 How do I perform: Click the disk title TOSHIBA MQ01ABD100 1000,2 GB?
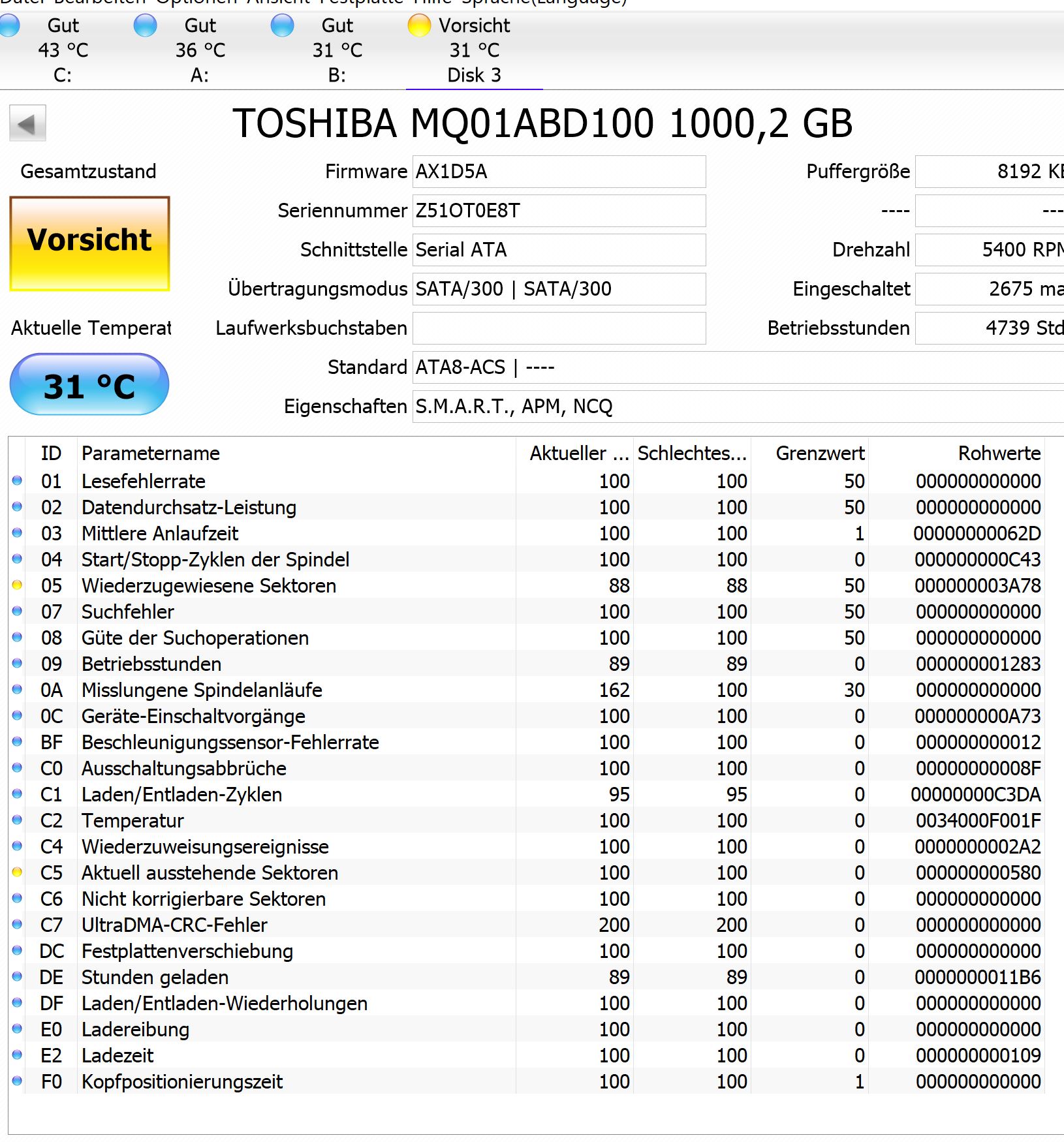pos(542,123)
